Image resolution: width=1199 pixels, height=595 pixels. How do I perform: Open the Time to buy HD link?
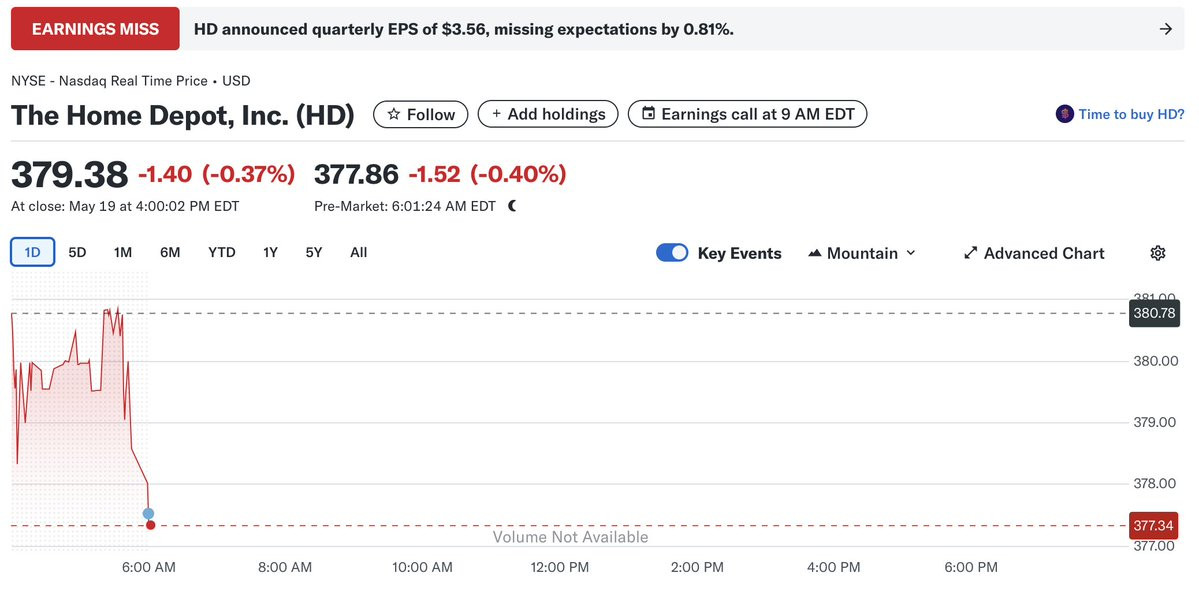1131,114
